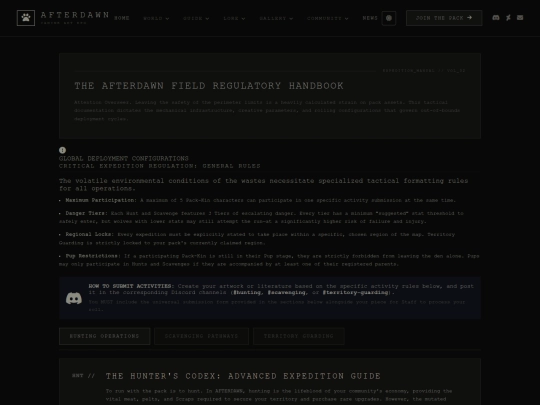Click the Danger Tiers rule label
Screen dimensions: 540x405
tap(86, 213)
